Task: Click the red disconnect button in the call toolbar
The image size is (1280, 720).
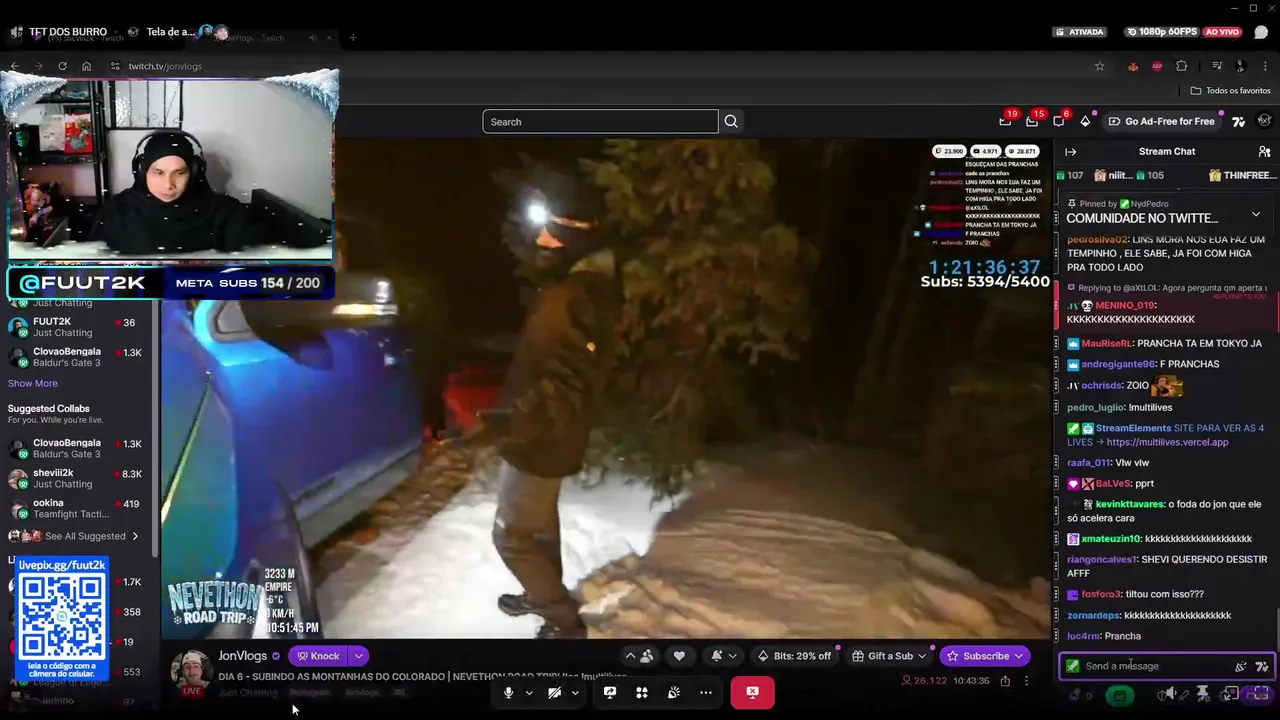Action: click(752, 692)
